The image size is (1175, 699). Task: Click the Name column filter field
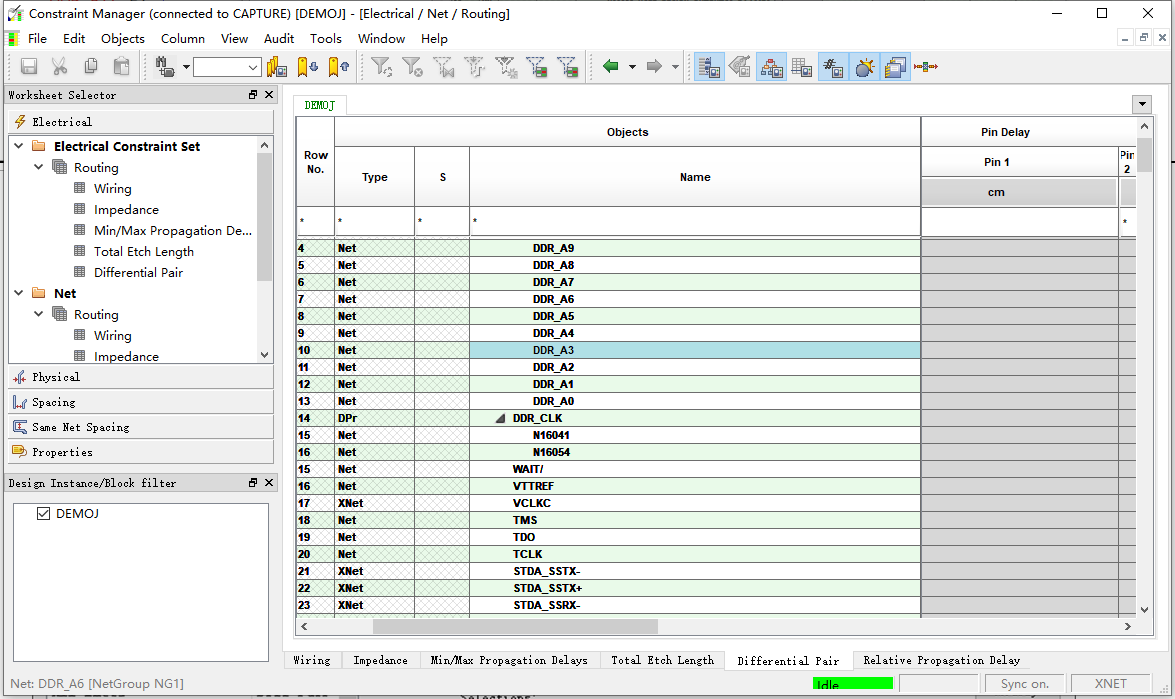pos(695,222)
